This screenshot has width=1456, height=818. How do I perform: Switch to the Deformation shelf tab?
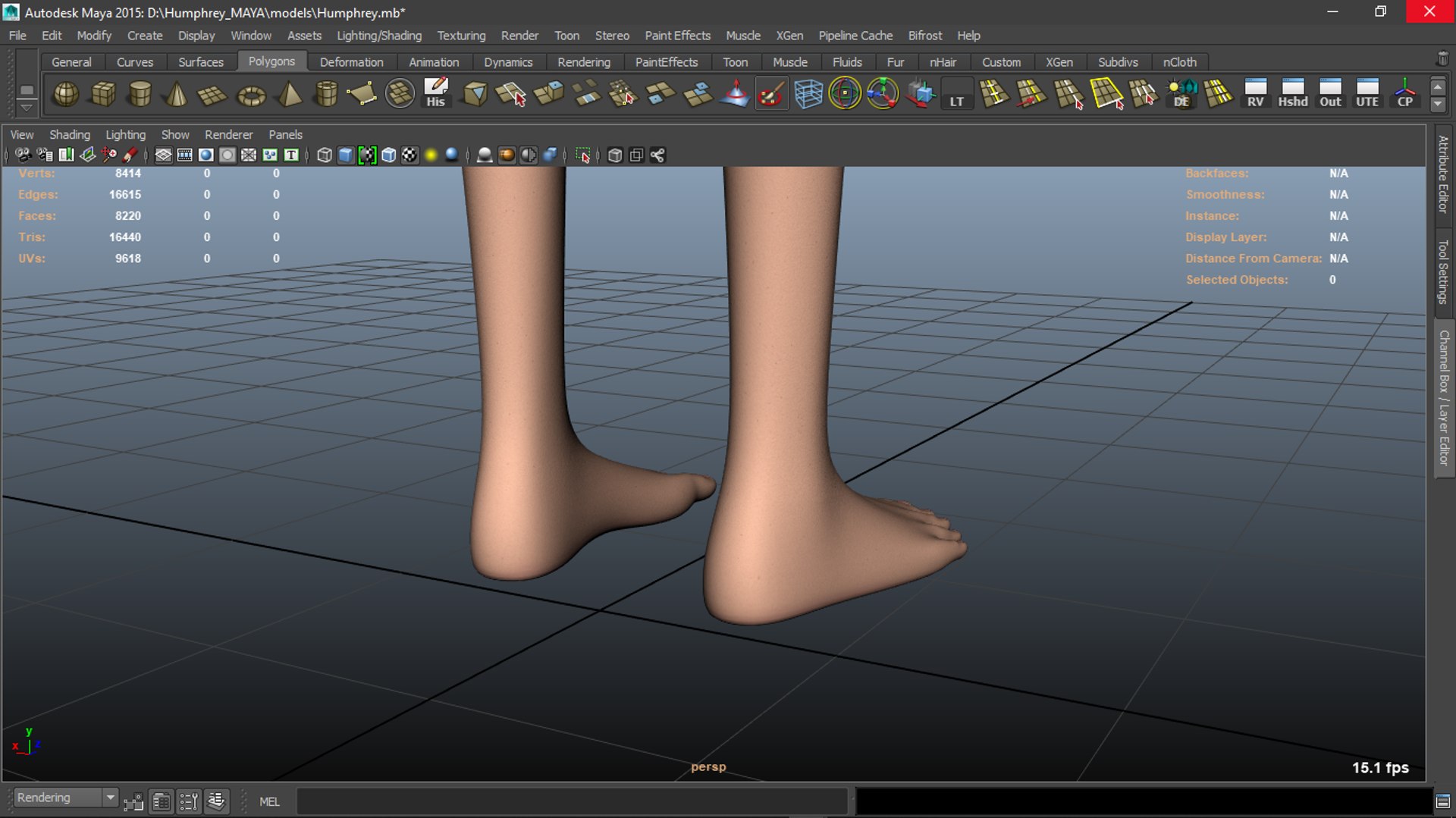pyautogui.click(x=351, y=62)
